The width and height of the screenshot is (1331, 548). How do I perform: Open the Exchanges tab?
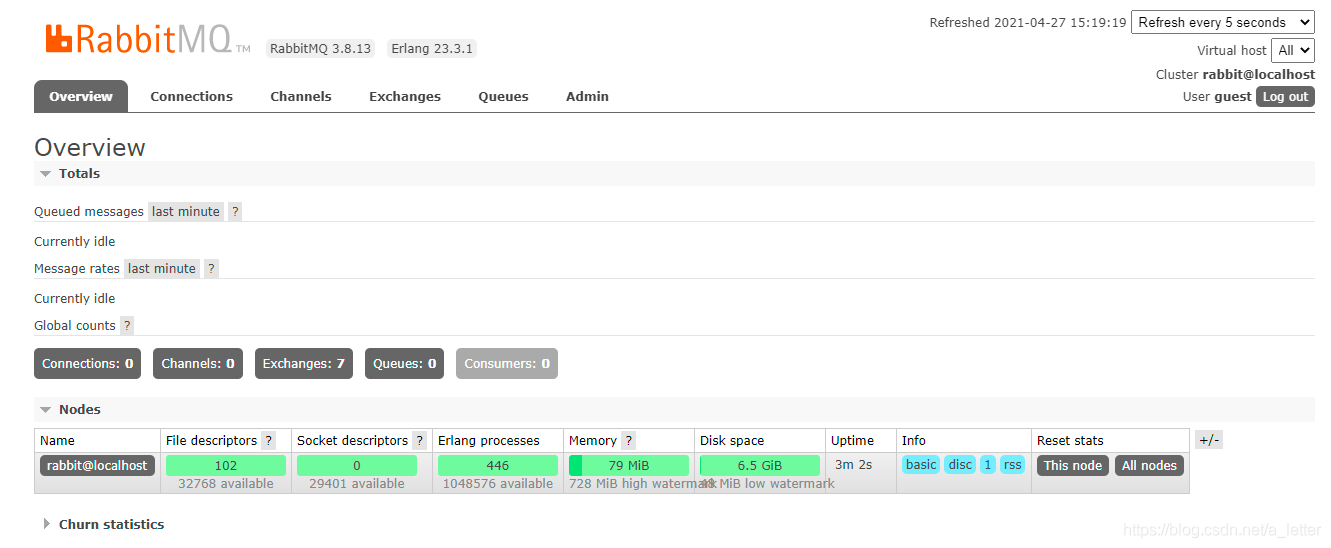(x=404, y=96)
